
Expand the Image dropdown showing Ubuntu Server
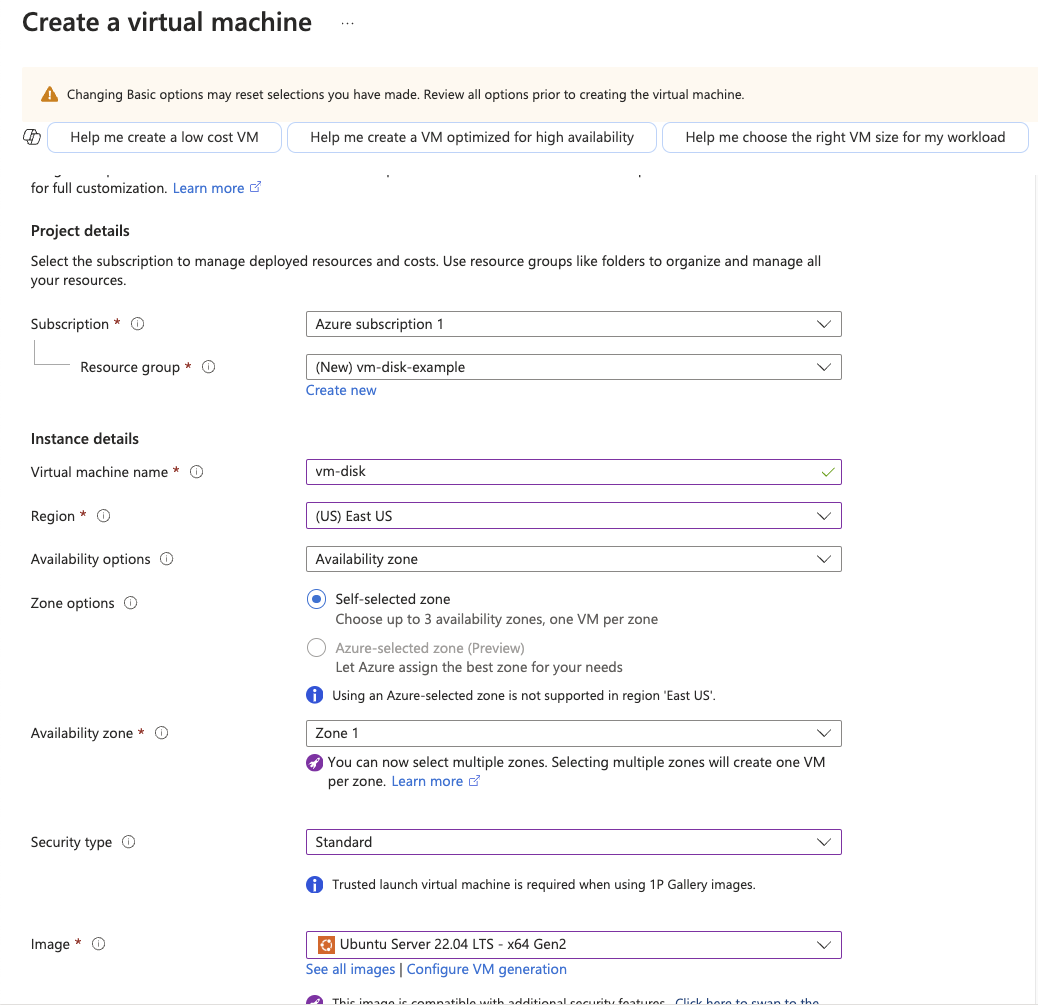pos(573,945)
